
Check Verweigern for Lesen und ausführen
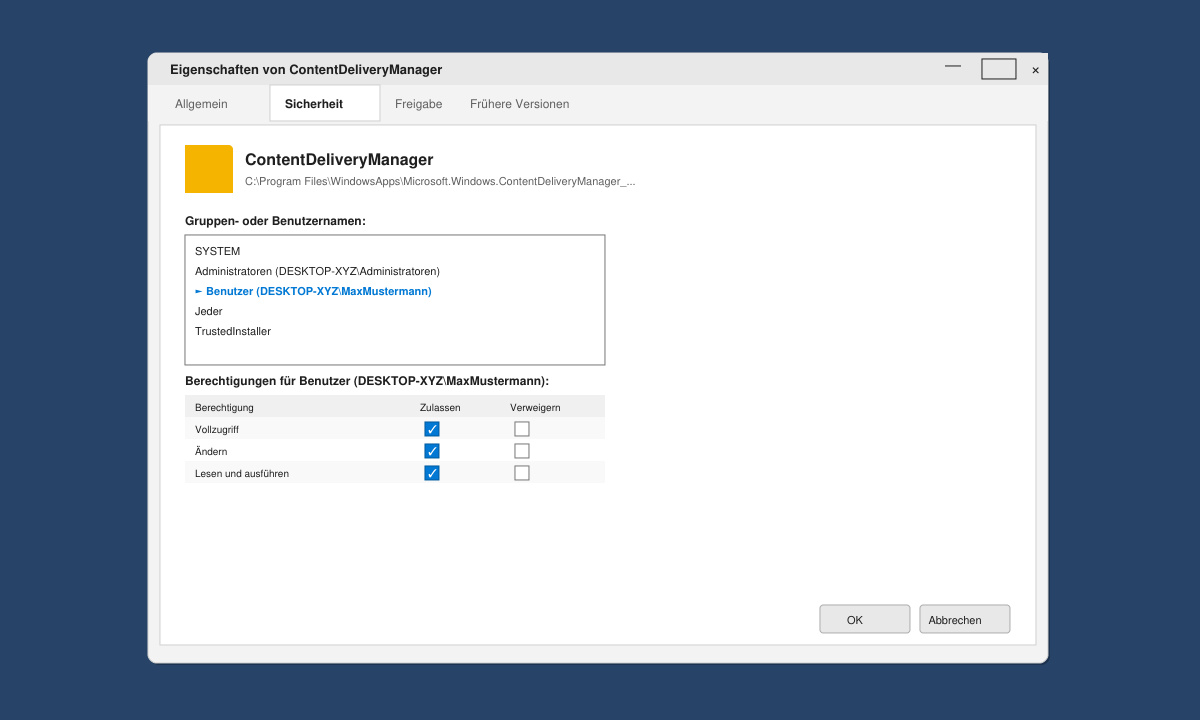click(x=522, y=473)
